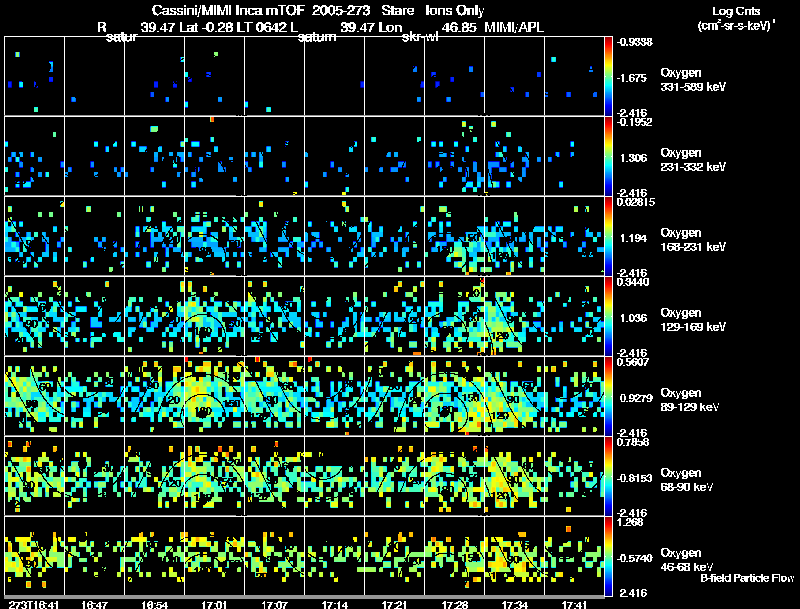This screenshot has width=800, height=609.
Task: Click the -0.9338 color bar maximum value
Action: (x=634, y=42)
